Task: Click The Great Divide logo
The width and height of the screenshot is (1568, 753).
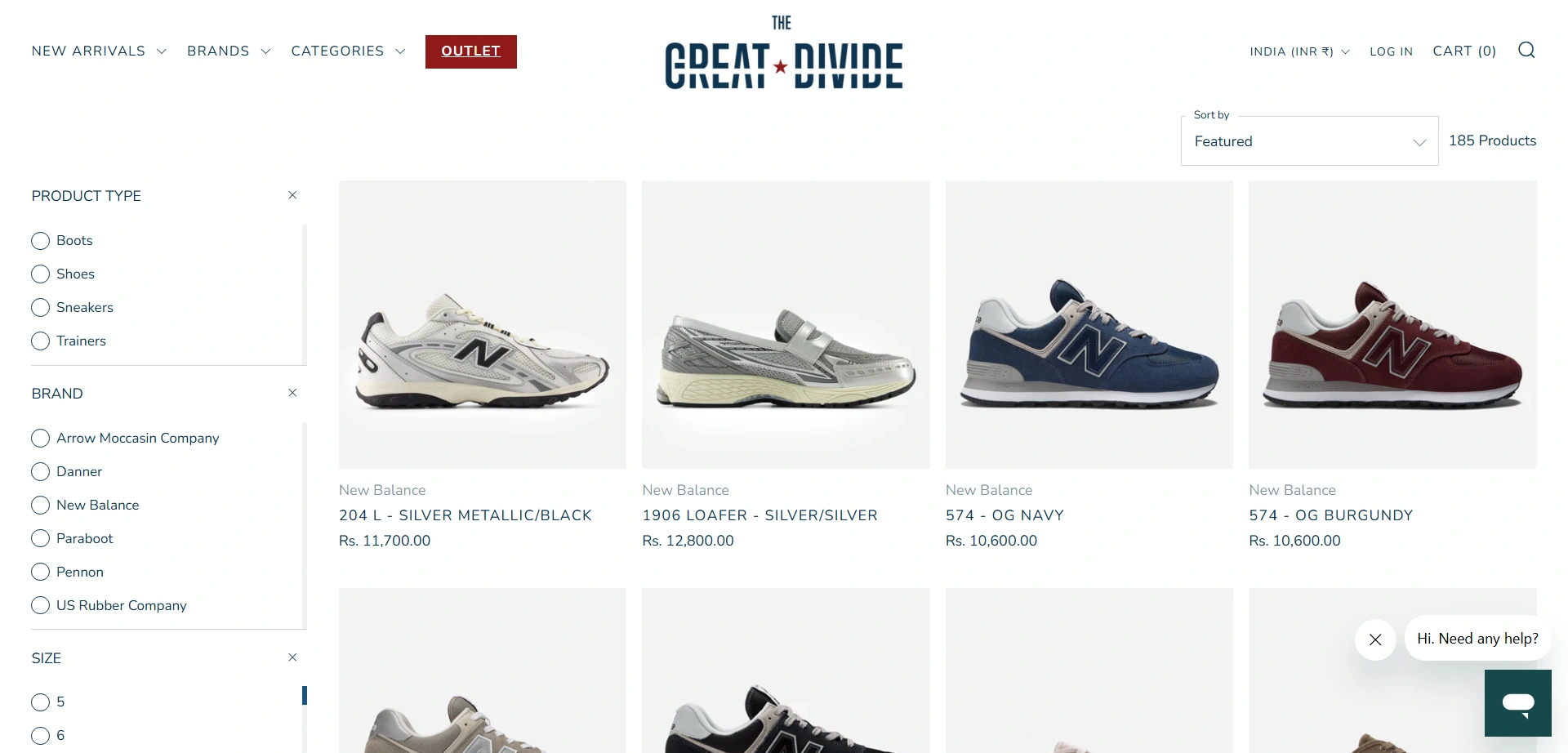Action: click(x=783, y=52)
